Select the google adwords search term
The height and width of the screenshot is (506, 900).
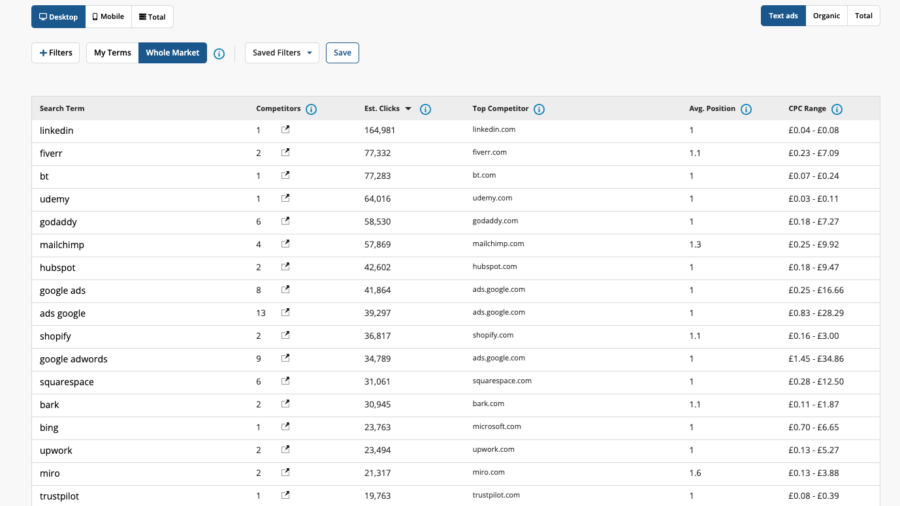click(73, 359)
